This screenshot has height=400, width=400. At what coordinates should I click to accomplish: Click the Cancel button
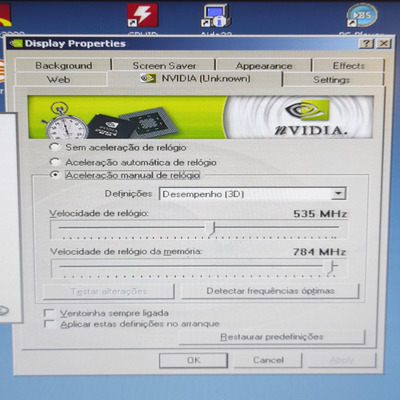tap(268, 360)
